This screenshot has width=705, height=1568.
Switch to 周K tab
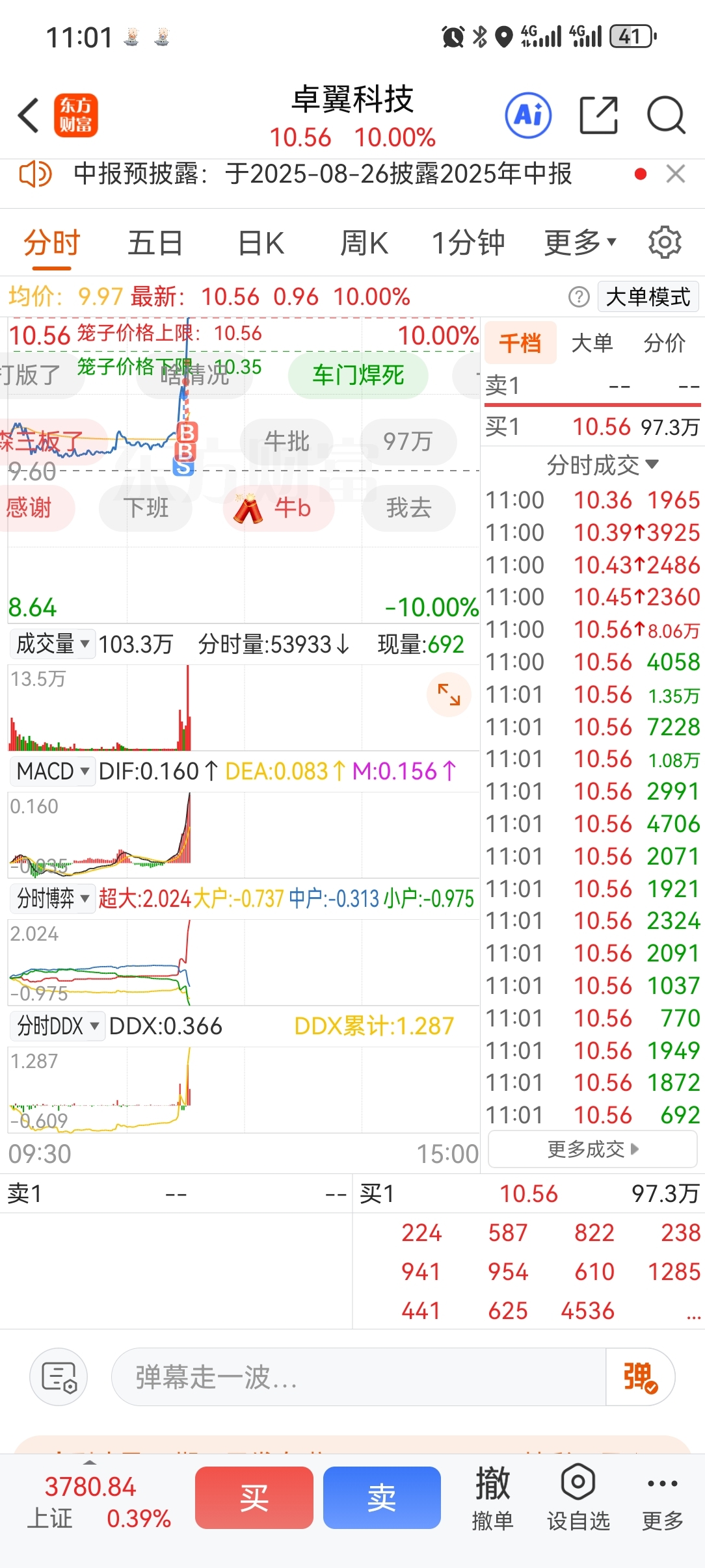pos(364,243)
